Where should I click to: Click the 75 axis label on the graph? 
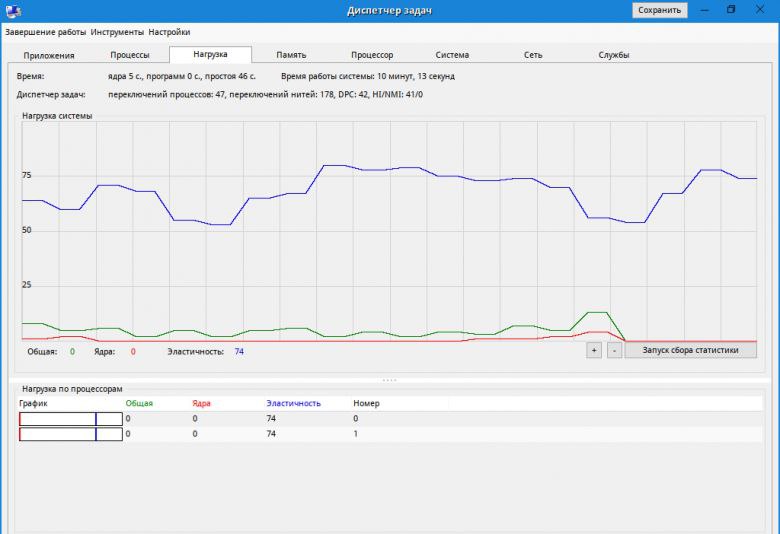click(26, 175)
